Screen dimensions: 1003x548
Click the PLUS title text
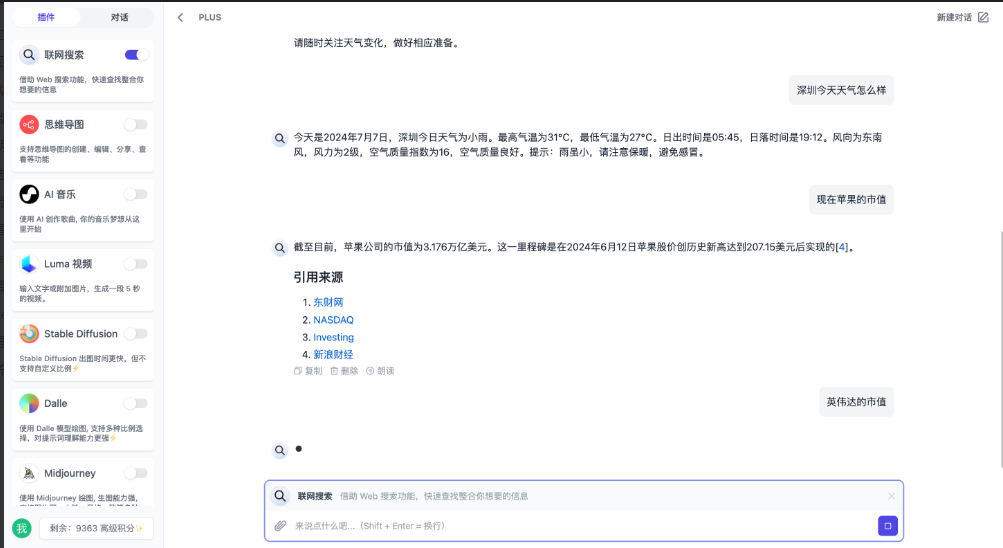tap(210, 17)
